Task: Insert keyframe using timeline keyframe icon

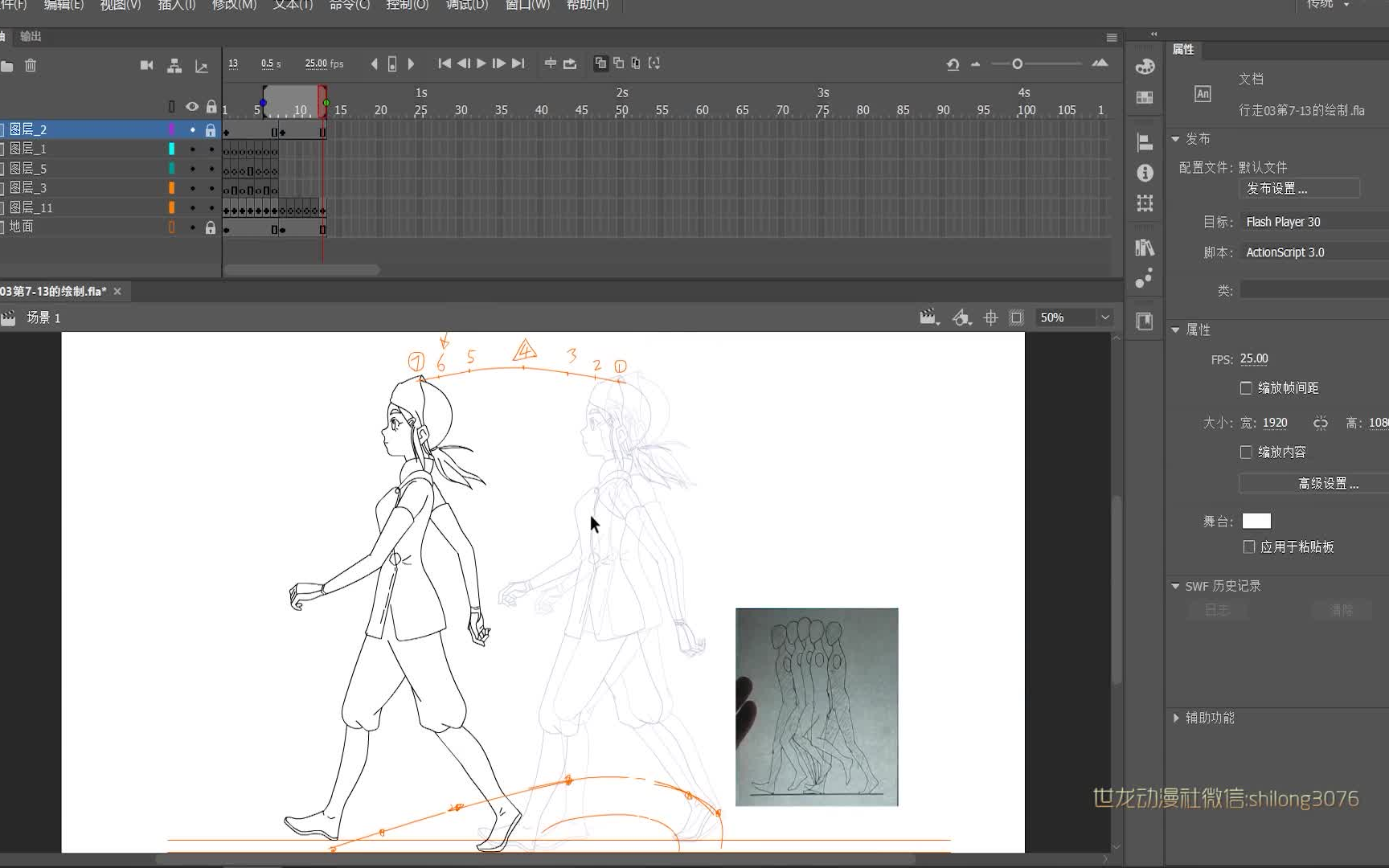Action: coord(392,63)
